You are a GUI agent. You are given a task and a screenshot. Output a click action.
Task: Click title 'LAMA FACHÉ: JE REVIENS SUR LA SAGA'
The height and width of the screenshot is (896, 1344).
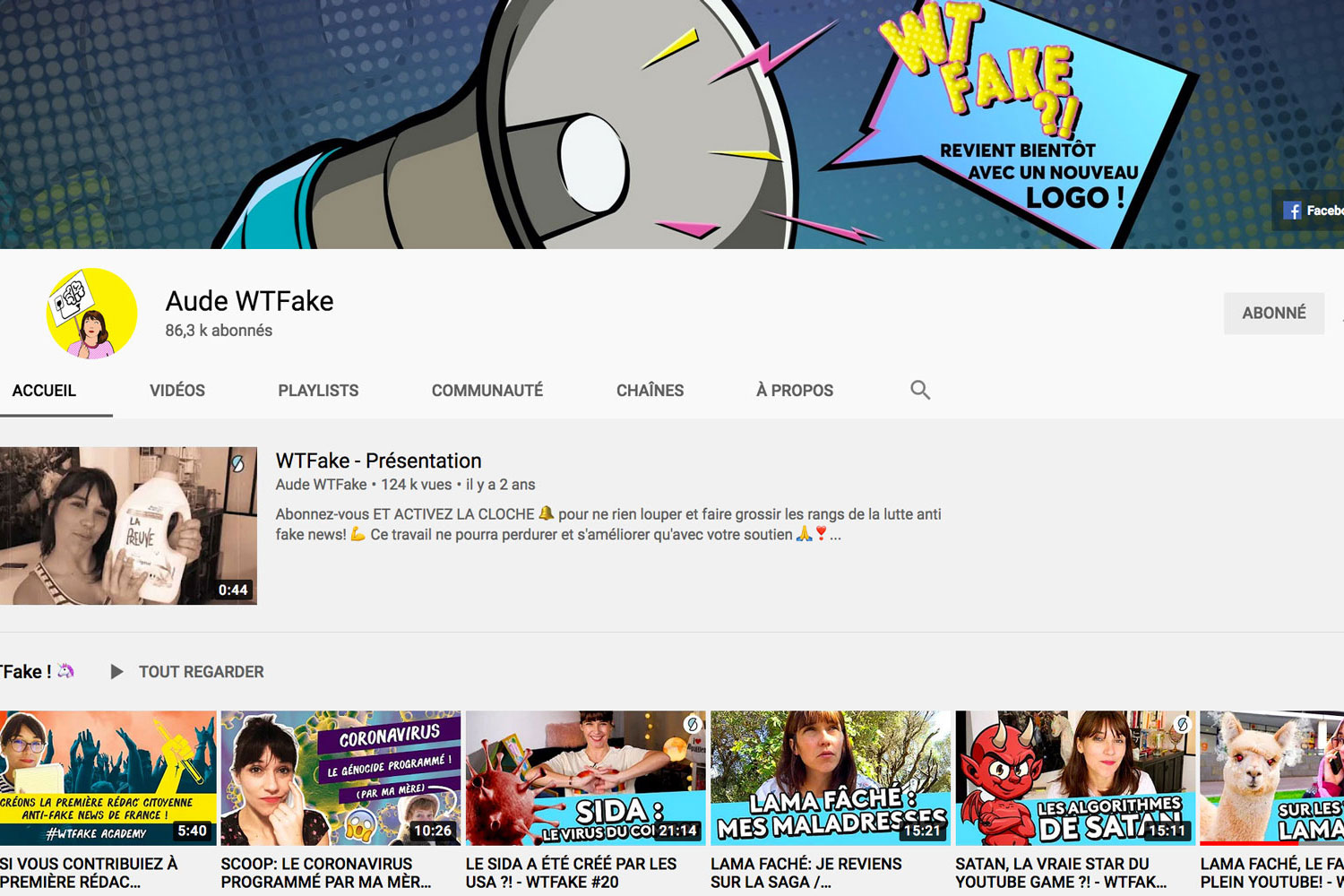click(806, 873)
